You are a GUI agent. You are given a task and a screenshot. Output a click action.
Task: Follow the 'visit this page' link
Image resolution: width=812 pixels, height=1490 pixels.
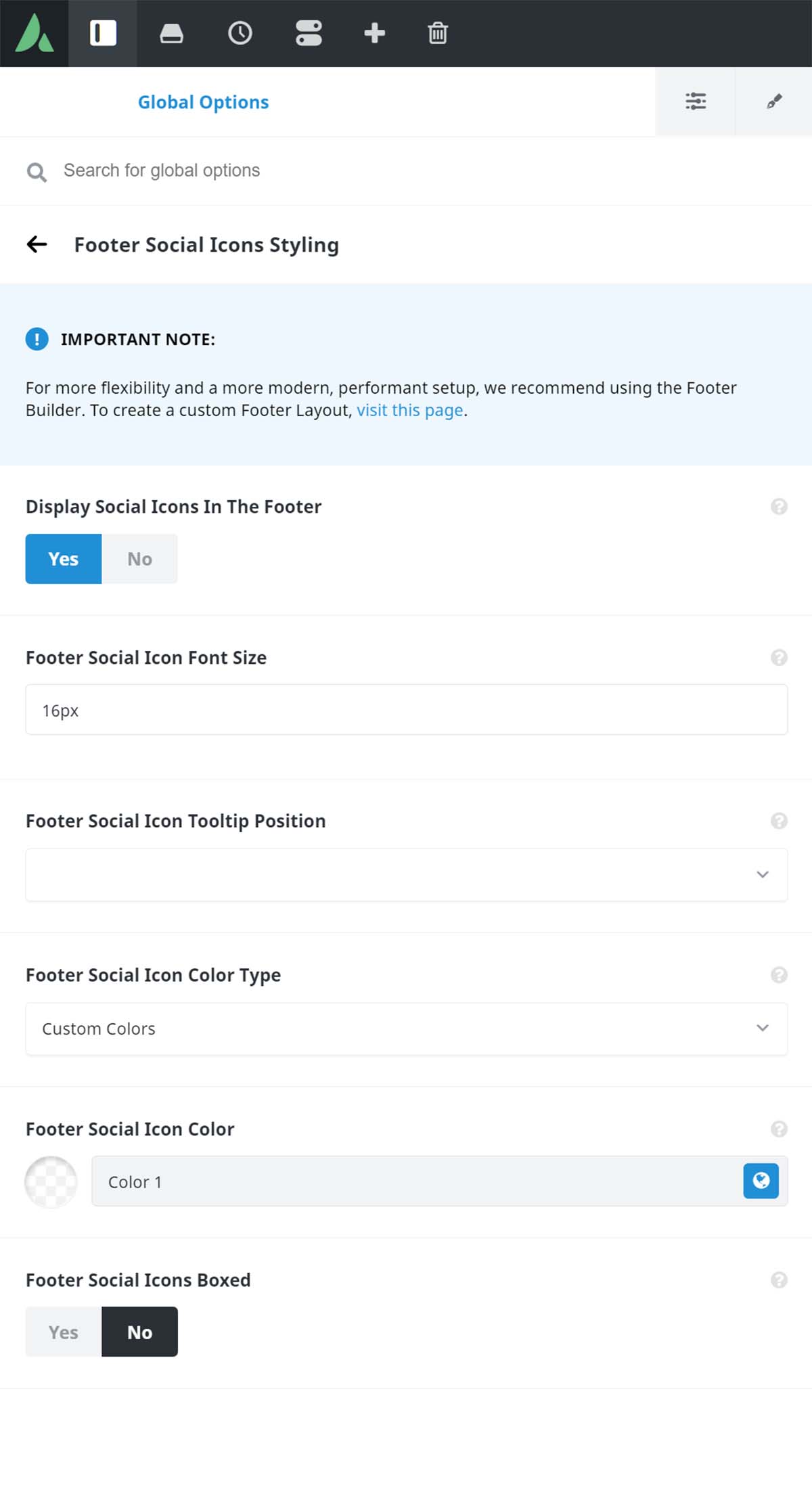(410, 410)
